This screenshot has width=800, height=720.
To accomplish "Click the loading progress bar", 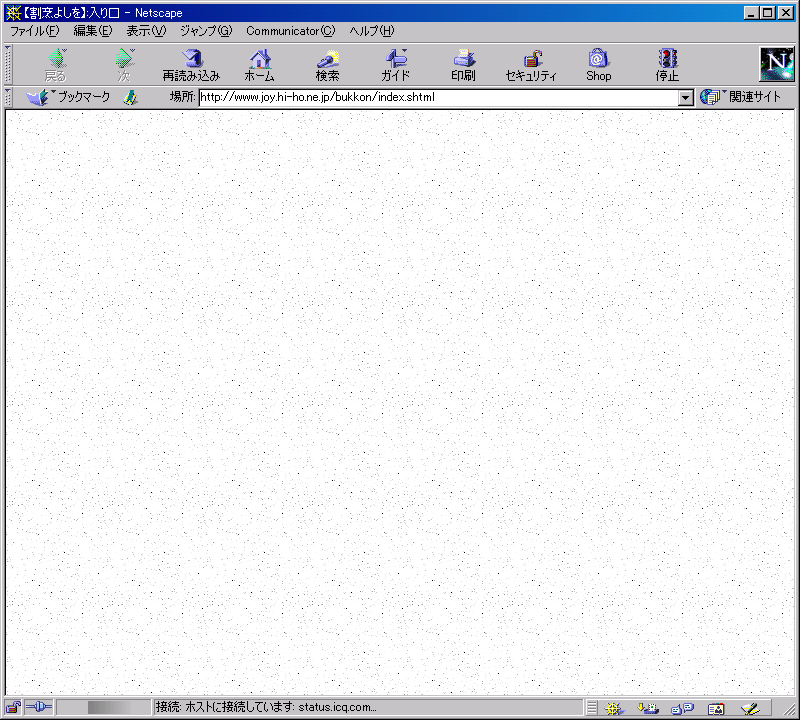I will coord(104,707).
